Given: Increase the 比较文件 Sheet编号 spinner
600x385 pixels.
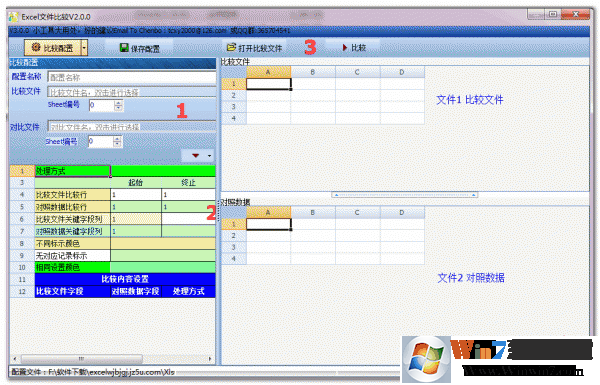Looking at the screenshot, I should coord(118,103).
